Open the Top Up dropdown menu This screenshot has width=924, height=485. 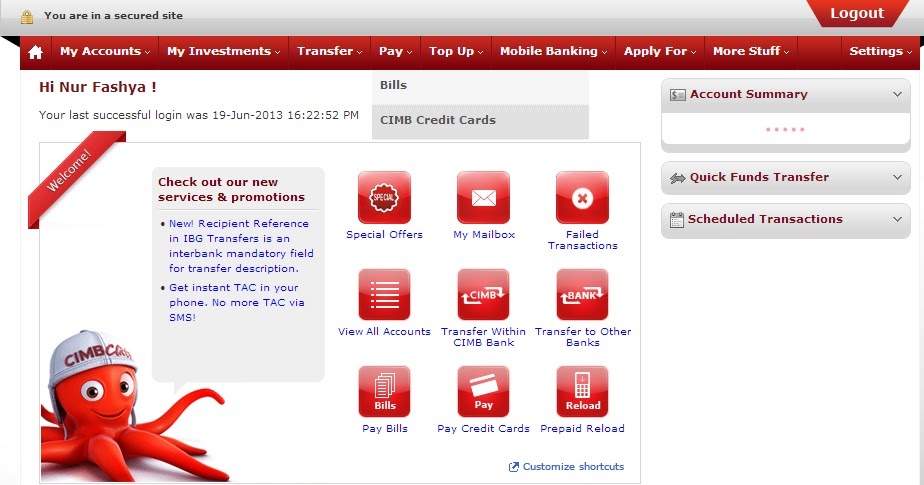(x=456, y=51)
